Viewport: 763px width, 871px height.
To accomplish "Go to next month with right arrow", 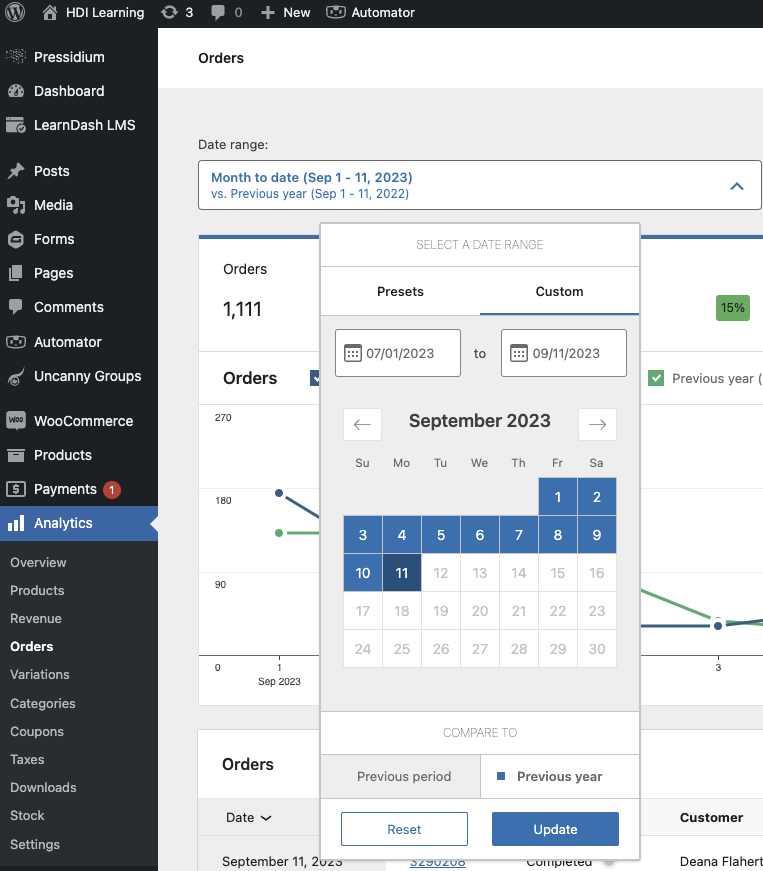I will pos(597,424).
